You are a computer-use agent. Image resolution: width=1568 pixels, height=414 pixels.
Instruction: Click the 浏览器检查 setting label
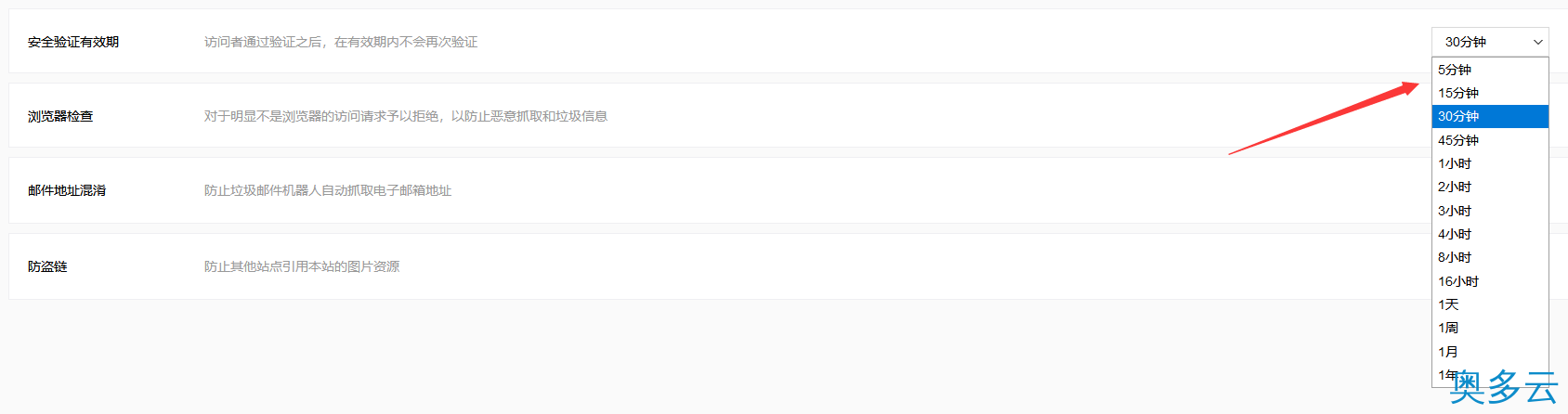pos(60,116)
